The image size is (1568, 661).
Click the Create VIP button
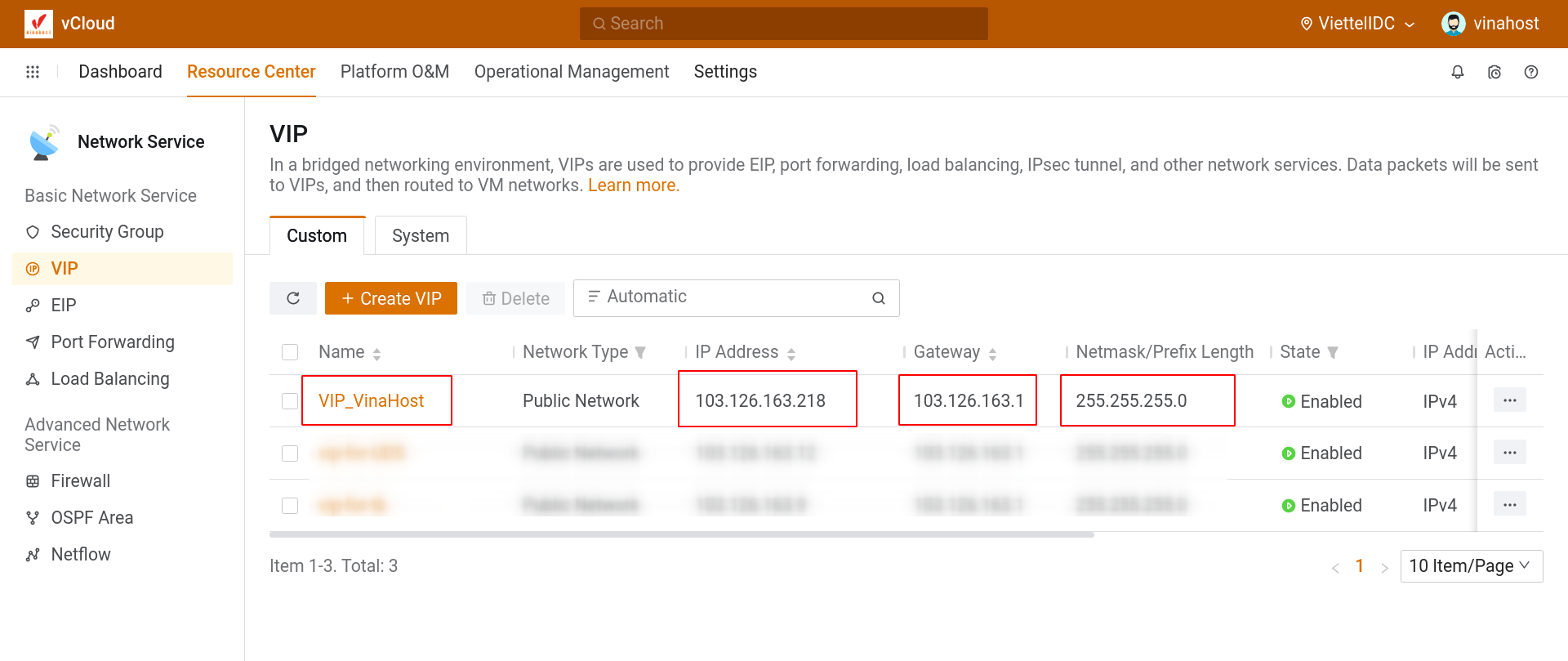391,298
